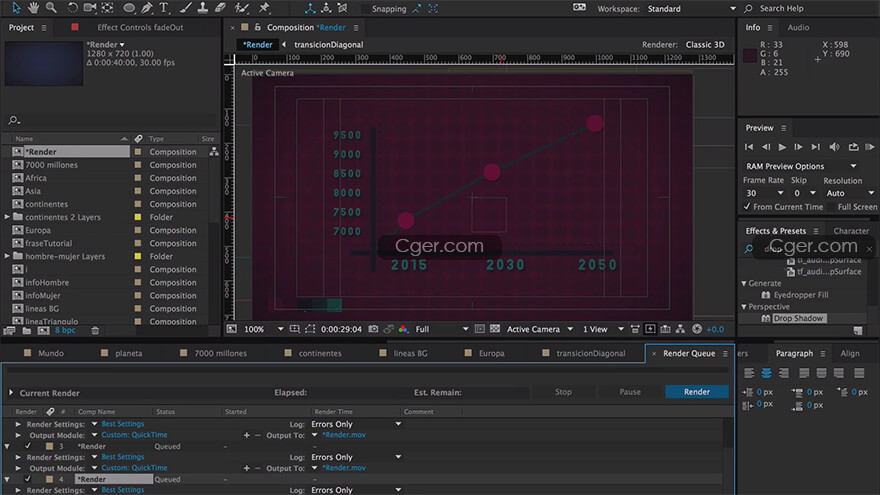Screen dimensions: 880x495
Task: Open Active Camera view dropdown
Action: 540,329
